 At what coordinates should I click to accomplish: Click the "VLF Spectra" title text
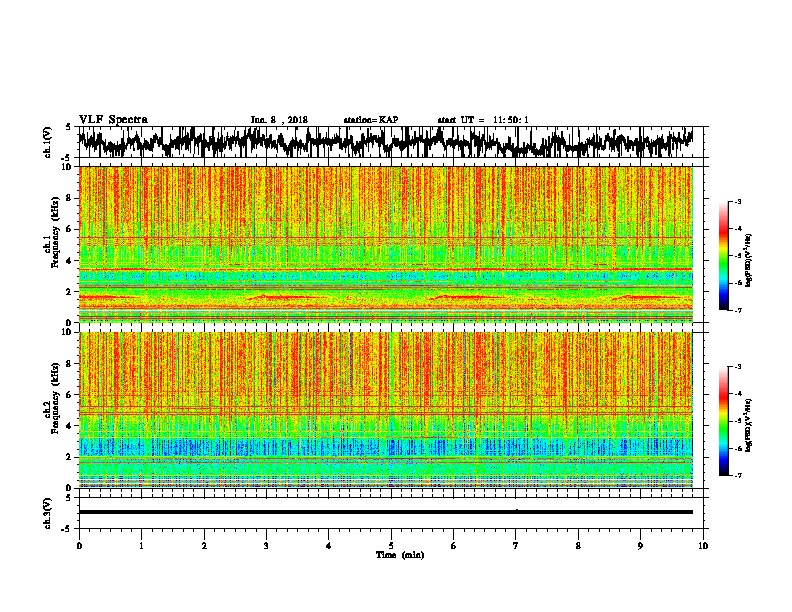113,120
